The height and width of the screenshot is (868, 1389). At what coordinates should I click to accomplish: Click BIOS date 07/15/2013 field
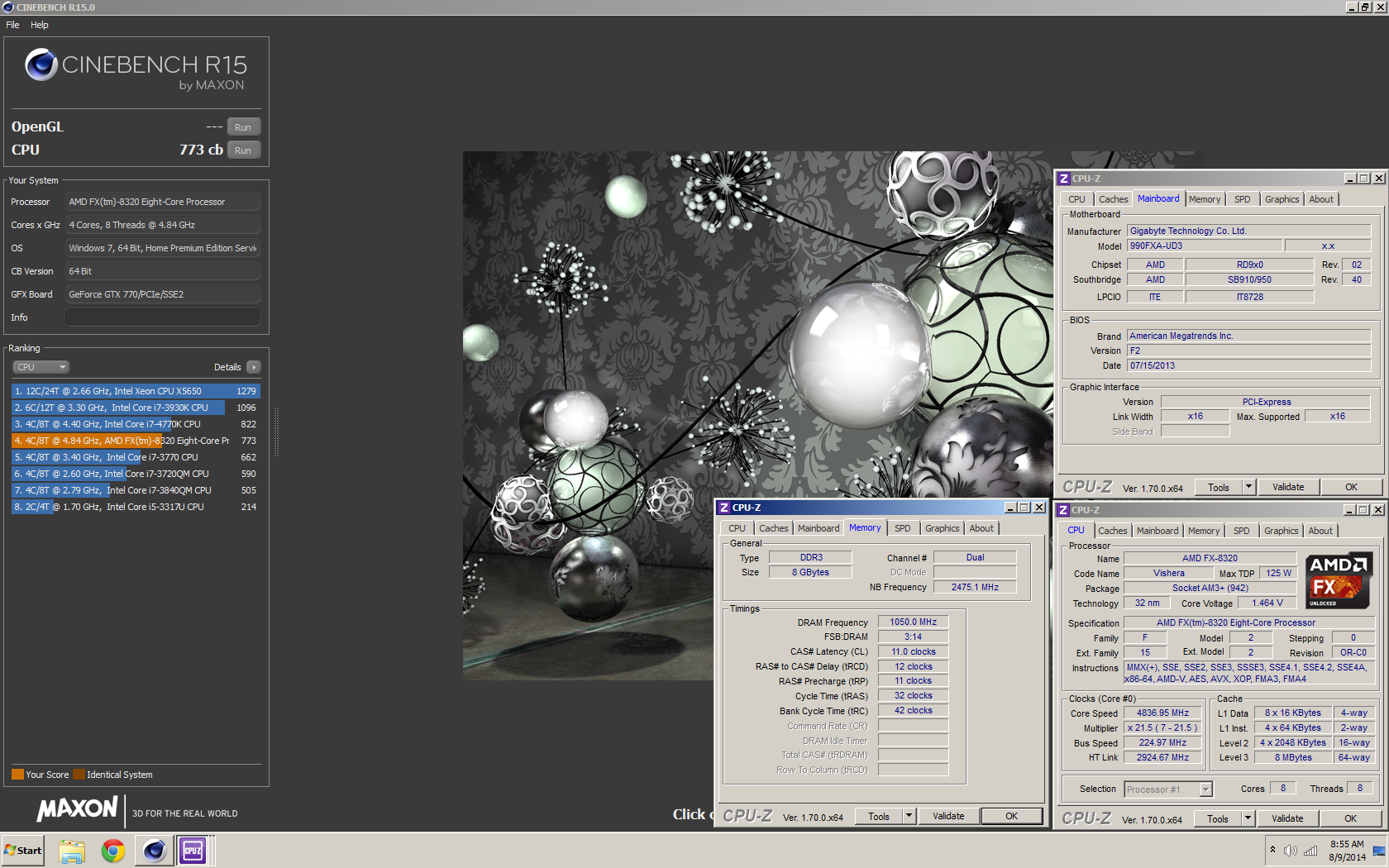point(1248,365)
